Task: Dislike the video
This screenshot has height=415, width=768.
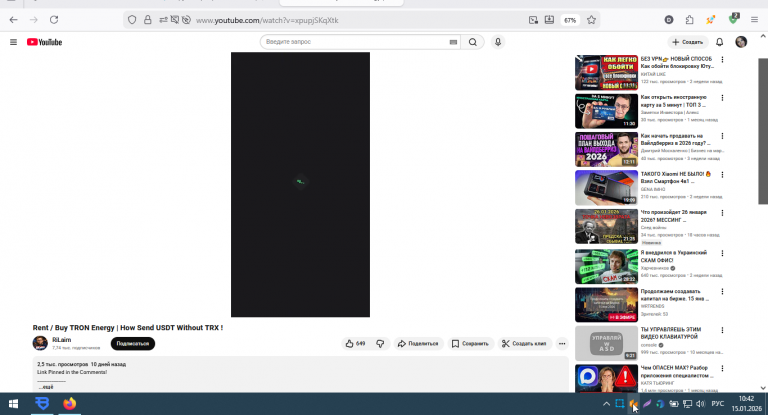Action: (380, 343)
